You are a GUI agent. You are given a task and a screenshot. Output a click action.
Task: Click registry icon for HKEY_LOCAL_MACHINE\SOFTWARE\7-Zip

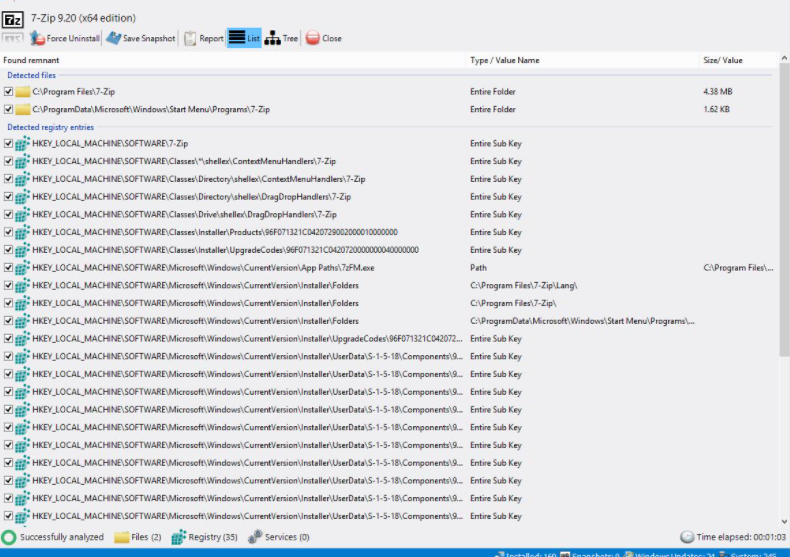[22, 144]
